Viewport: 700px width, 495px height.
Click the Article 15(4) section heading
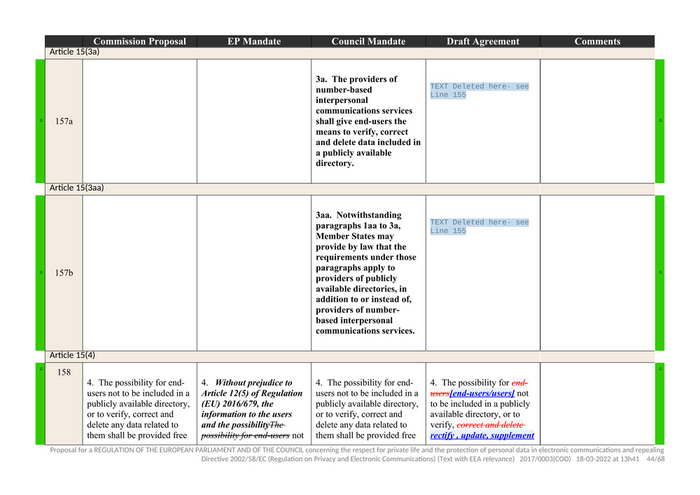[73, 355]
